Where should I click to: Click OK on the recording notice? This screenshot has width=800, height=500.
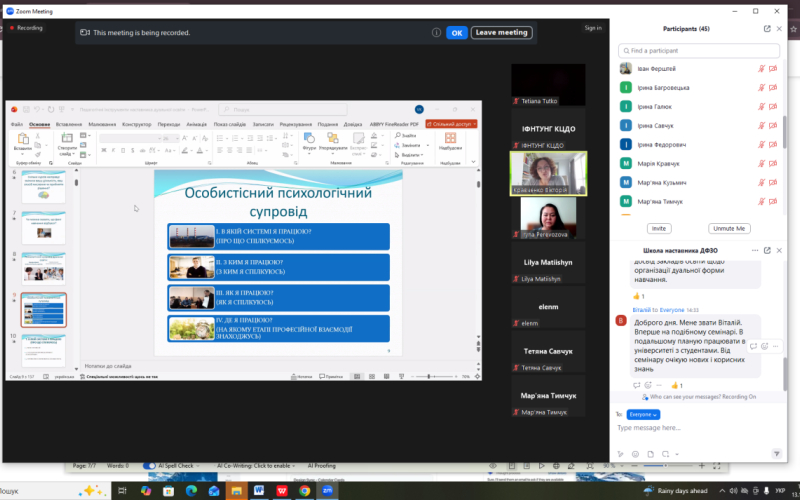[457, 33]
